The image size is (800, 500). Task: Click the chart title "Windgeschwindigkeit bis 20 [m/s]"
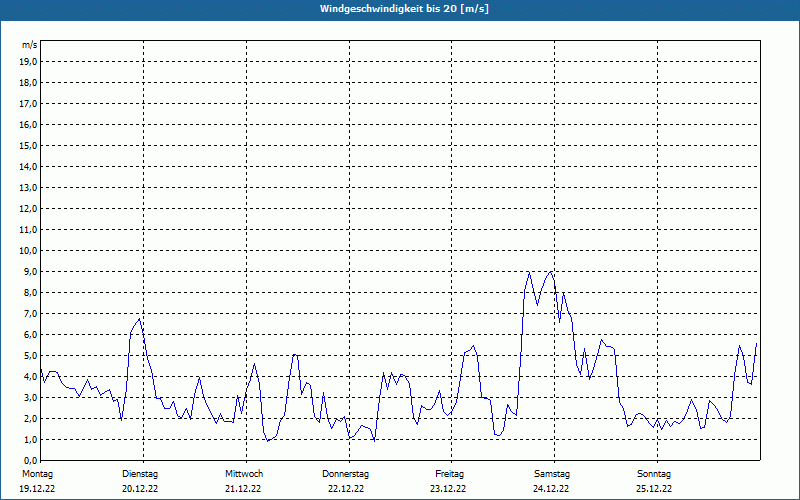(404, 9)
